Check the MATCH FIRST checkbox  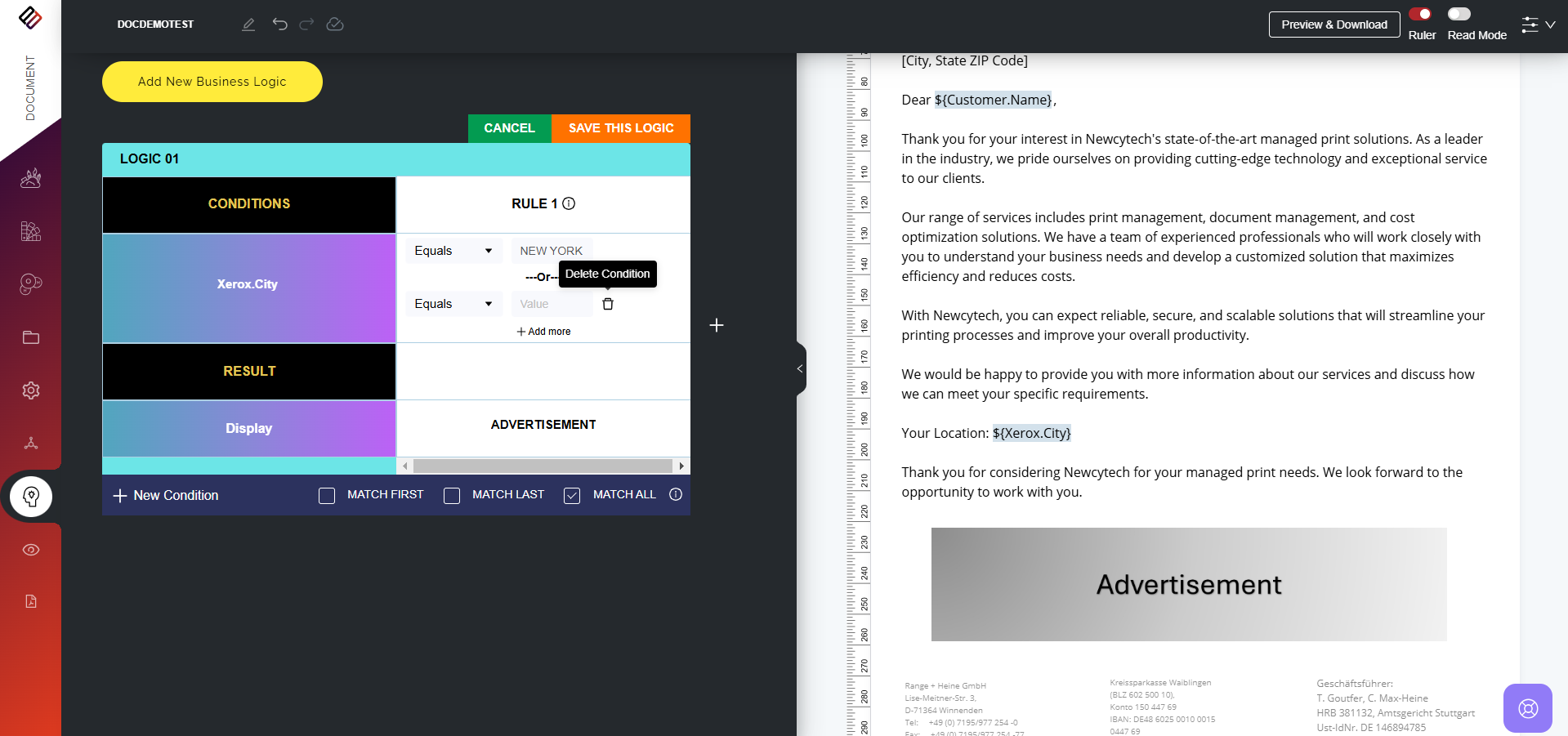[327, 496]
